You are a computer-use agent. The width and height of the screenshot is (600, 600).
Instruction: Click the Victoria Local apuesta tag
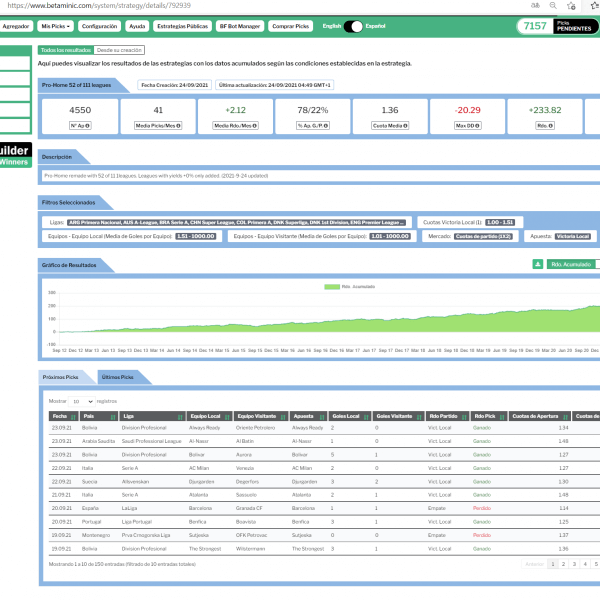[573, 236]
